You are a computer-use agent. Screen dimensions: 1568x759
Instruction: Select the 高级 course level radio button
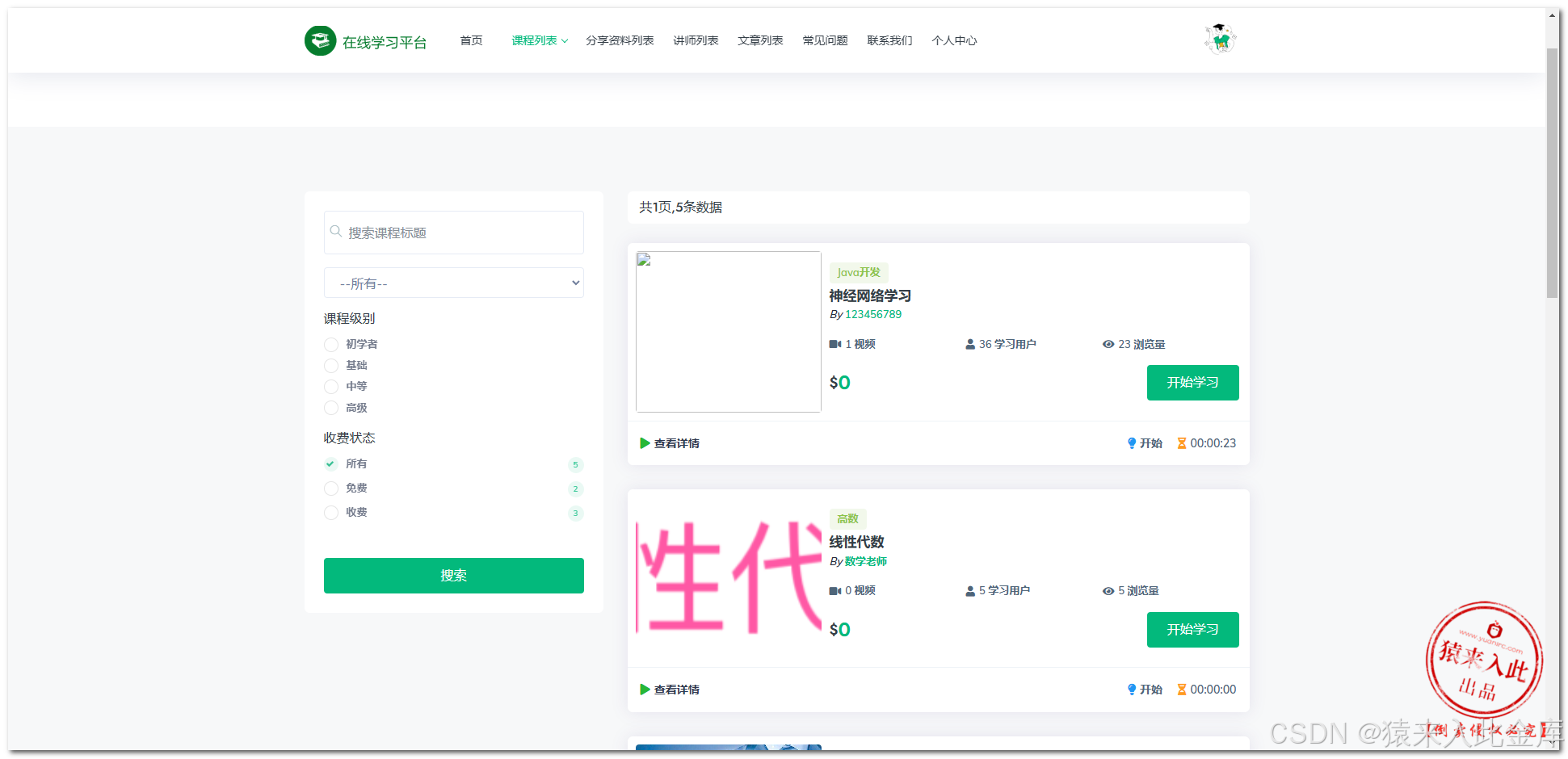tap(330, 408)
